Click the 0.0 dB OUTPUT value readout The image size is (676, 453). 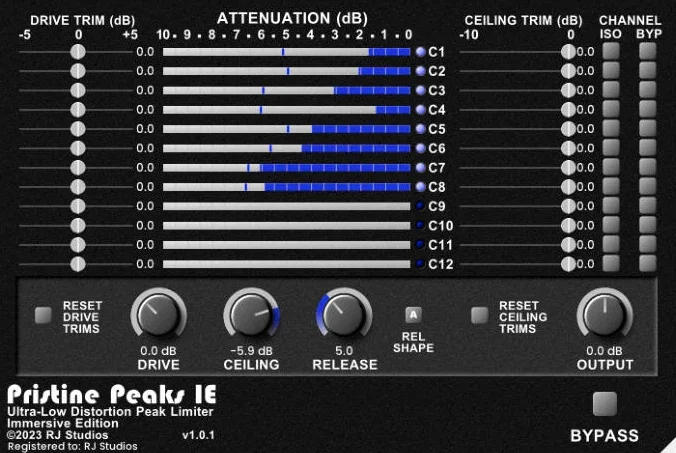604,351
